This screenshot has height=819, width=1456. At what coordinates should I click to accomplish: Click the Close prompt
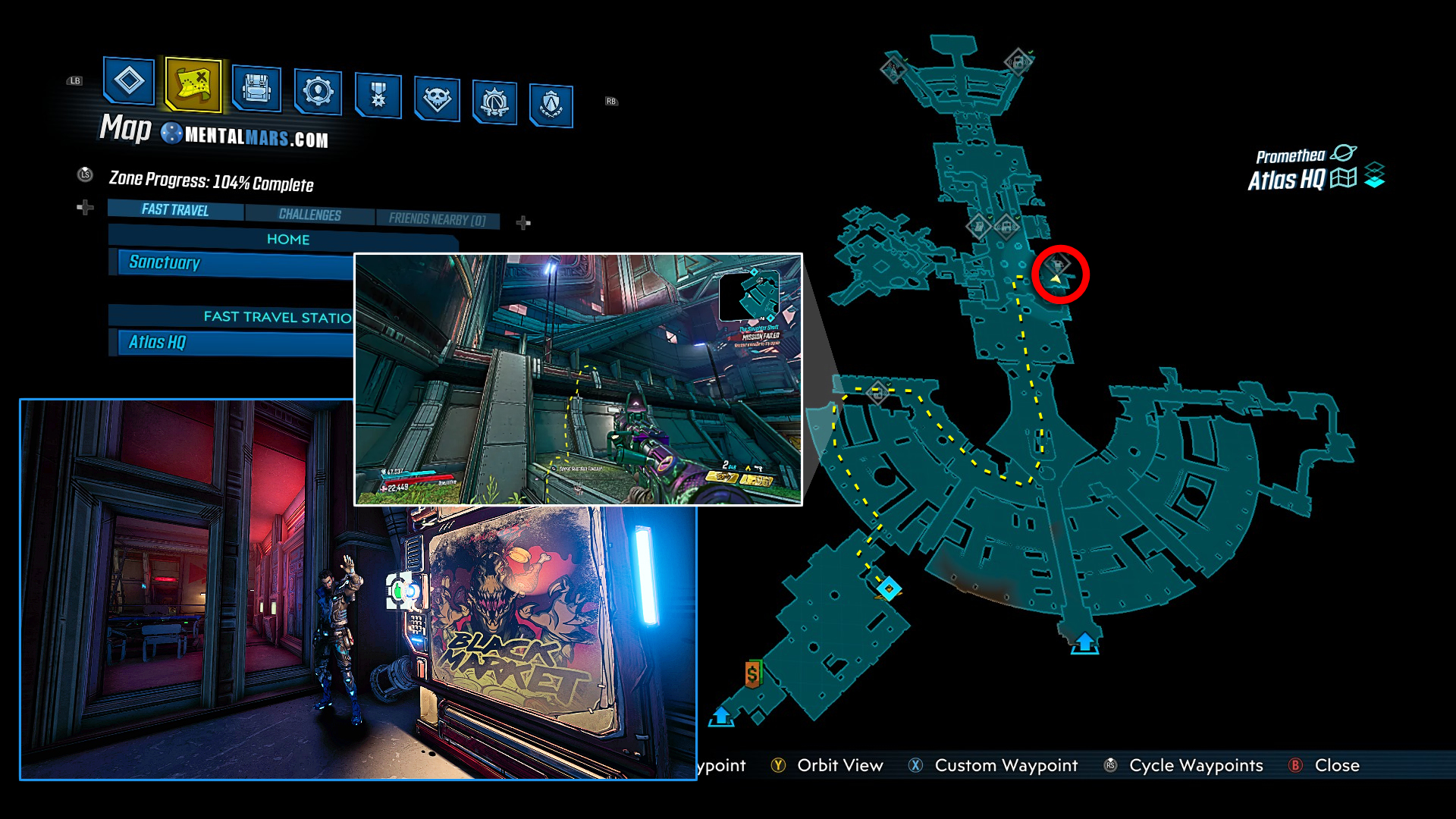tap(1337, 765)
